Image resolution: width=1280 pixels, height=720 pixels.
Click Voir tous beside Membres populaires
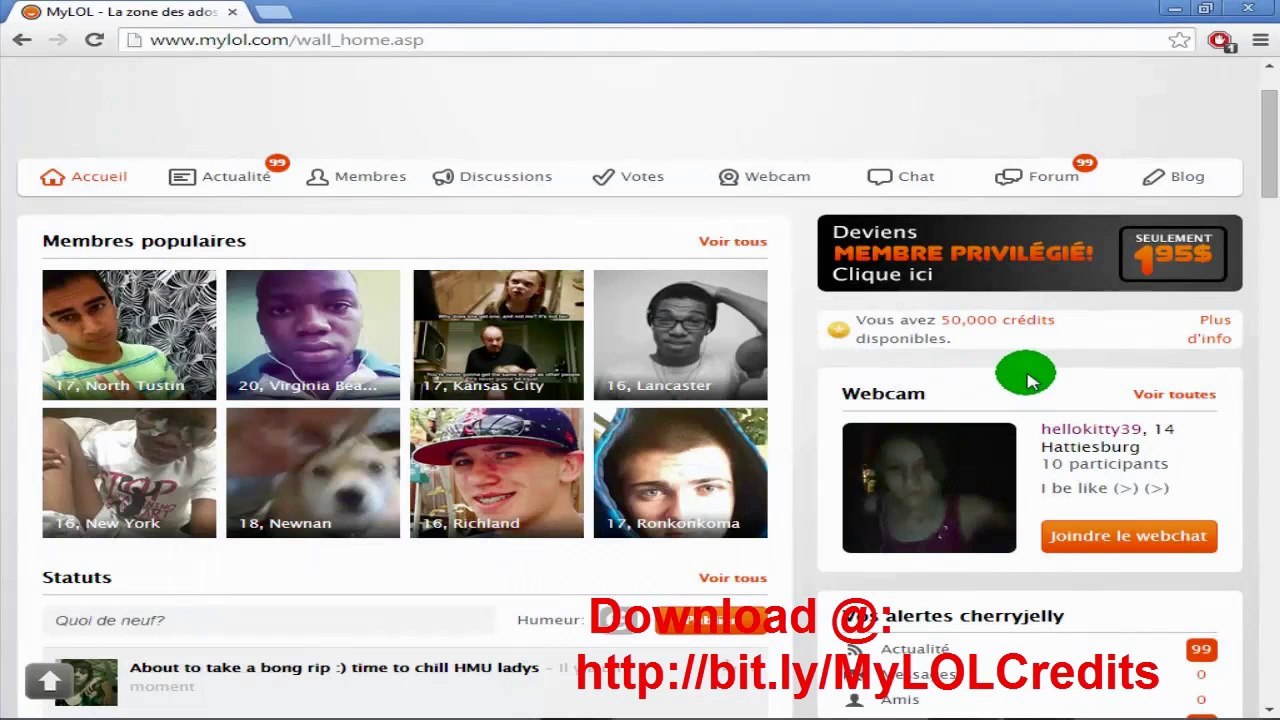(733, 241)
